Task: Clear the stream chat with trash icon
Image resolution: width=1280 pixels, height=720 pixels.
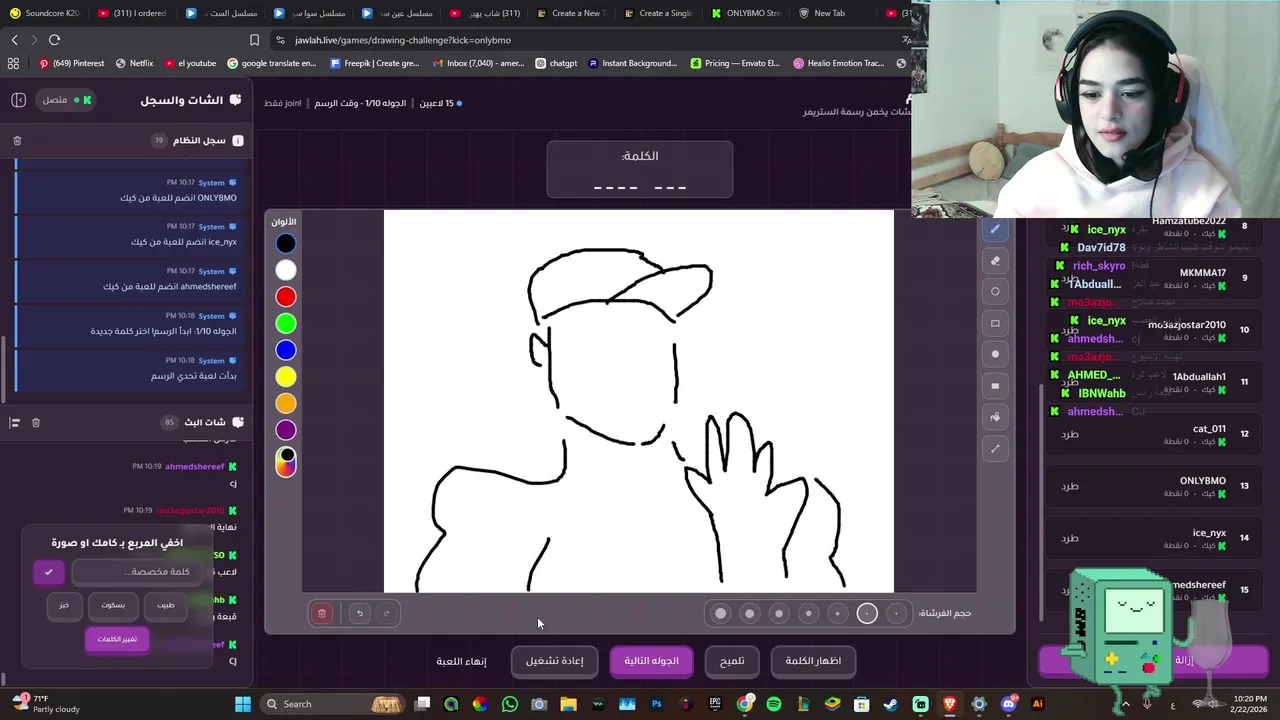Action: tap(36, 423)
